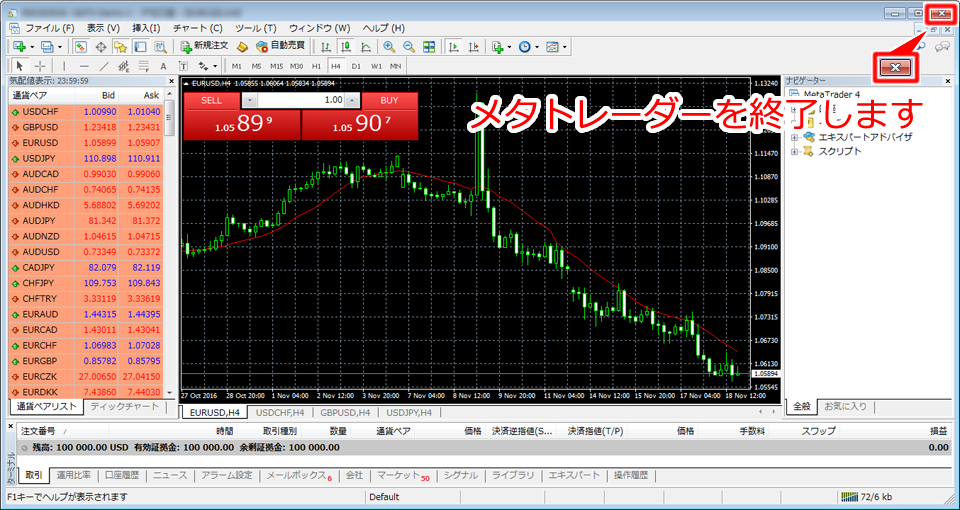
Task: Switch chart to candlestick style
Action: (347, 47)
